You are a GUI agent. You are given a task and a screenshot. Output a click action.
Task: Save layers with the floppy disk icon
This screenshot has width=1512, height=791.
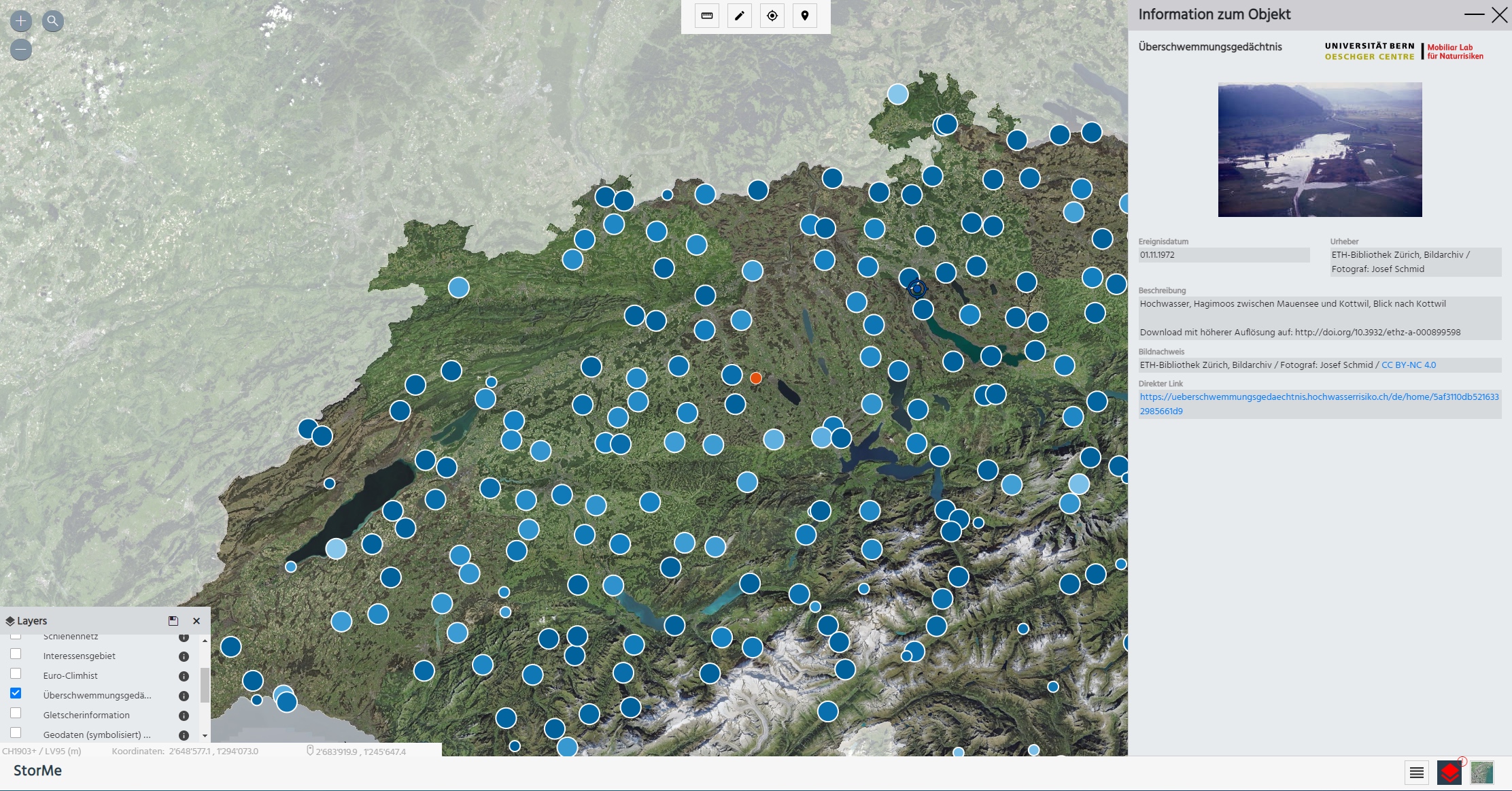pyautogui.click(x=173, y=620)
